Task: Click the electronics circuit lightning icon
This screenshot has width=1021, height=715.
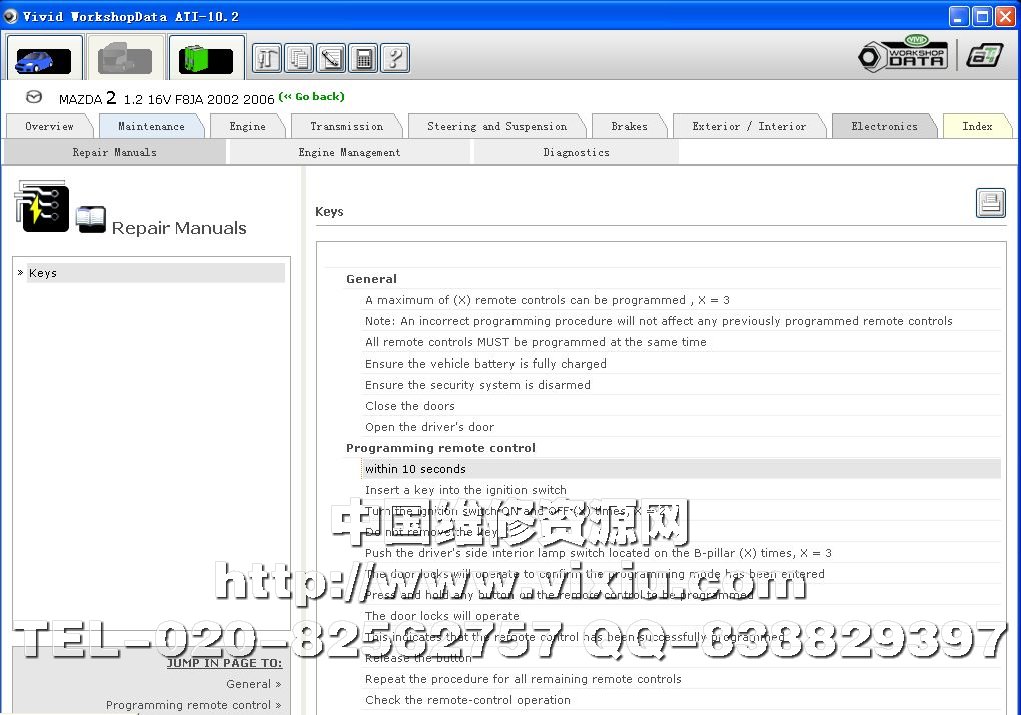Action: pyautogui.click(x=42, y=207)
